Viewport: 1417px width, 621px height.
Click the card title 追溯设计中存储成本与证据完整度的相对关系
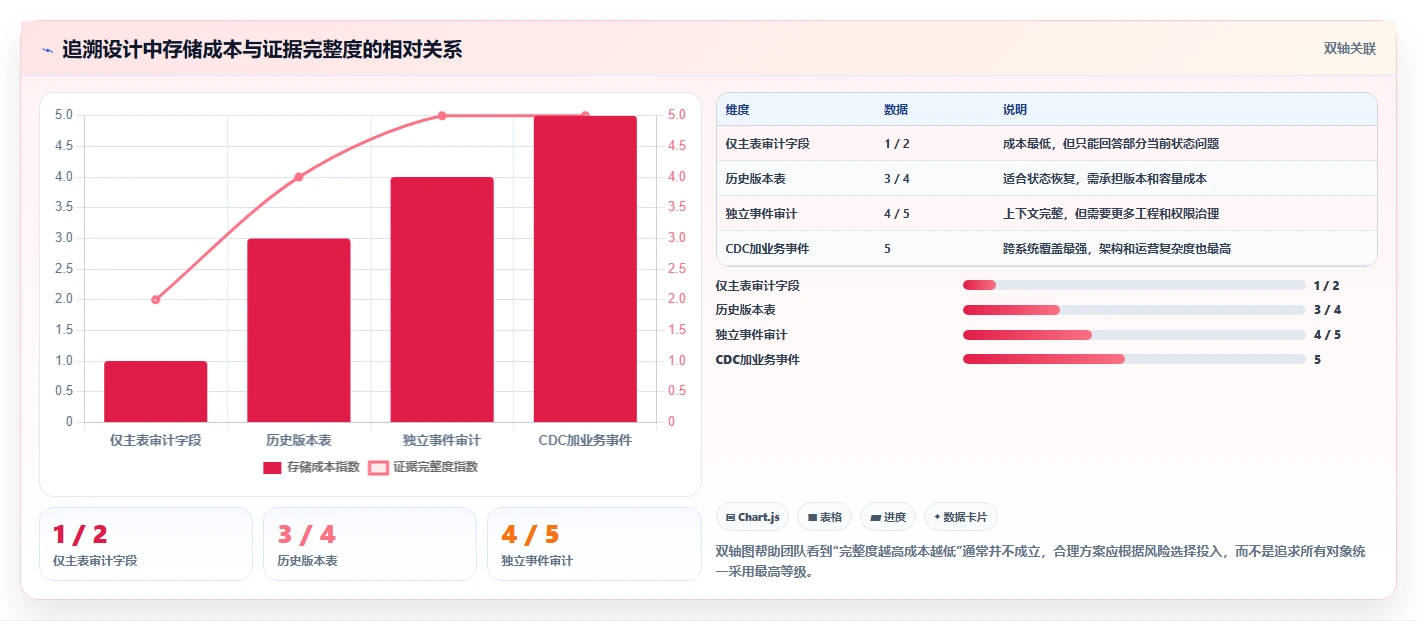point(262,49)
